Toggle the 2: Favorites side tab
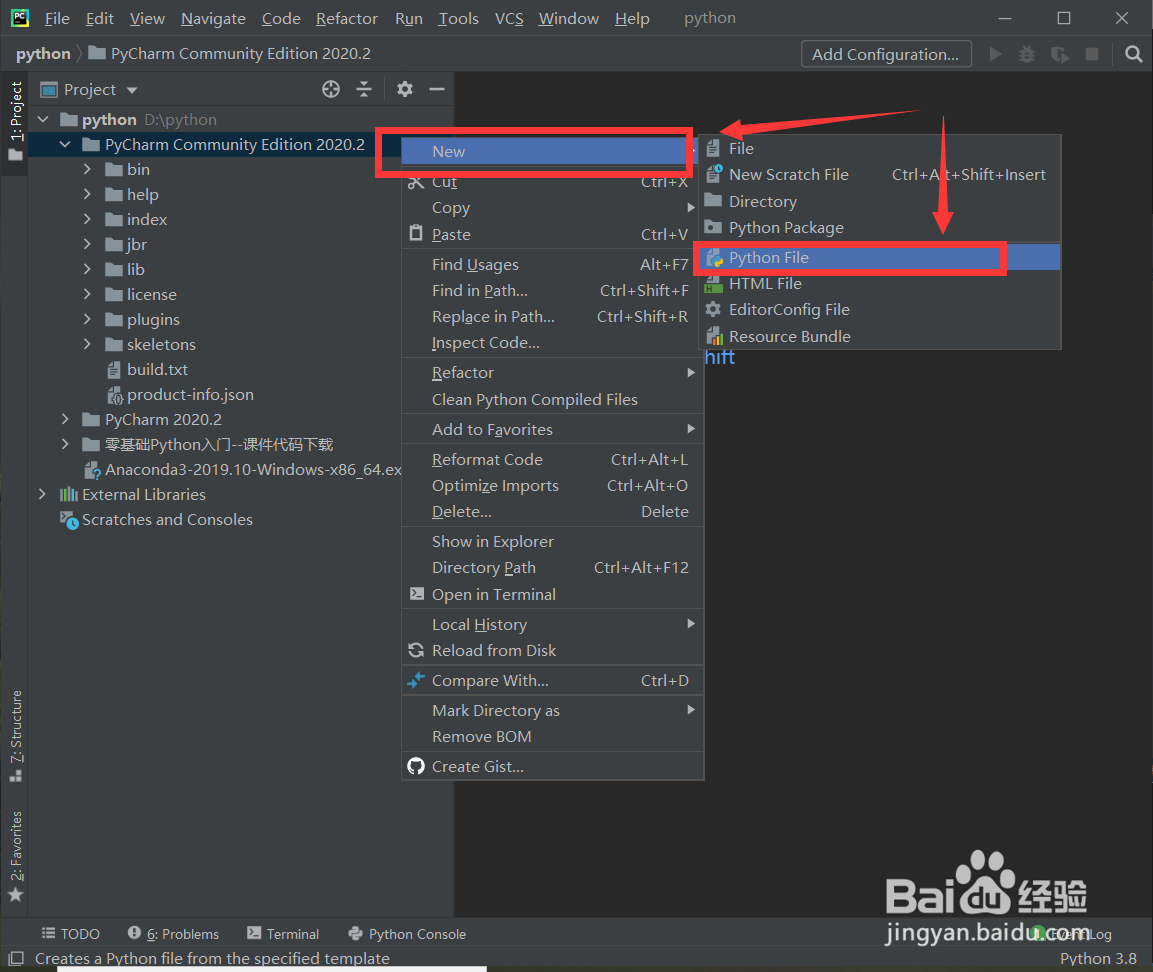1153x972 pixels. point(15,856)
